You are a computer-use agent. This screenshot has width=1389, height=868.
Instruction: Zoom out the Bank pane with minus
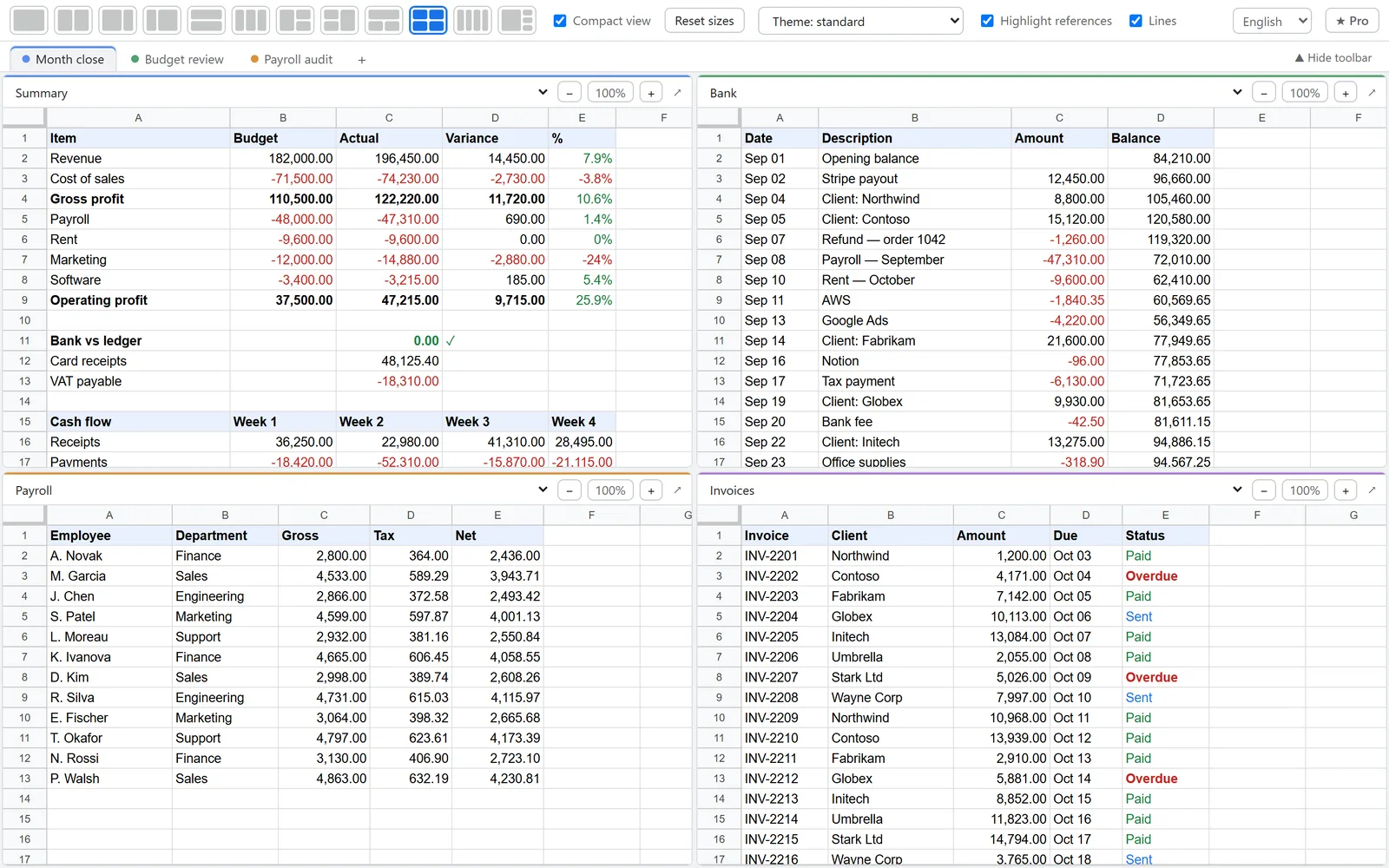tap(1264, 93)
